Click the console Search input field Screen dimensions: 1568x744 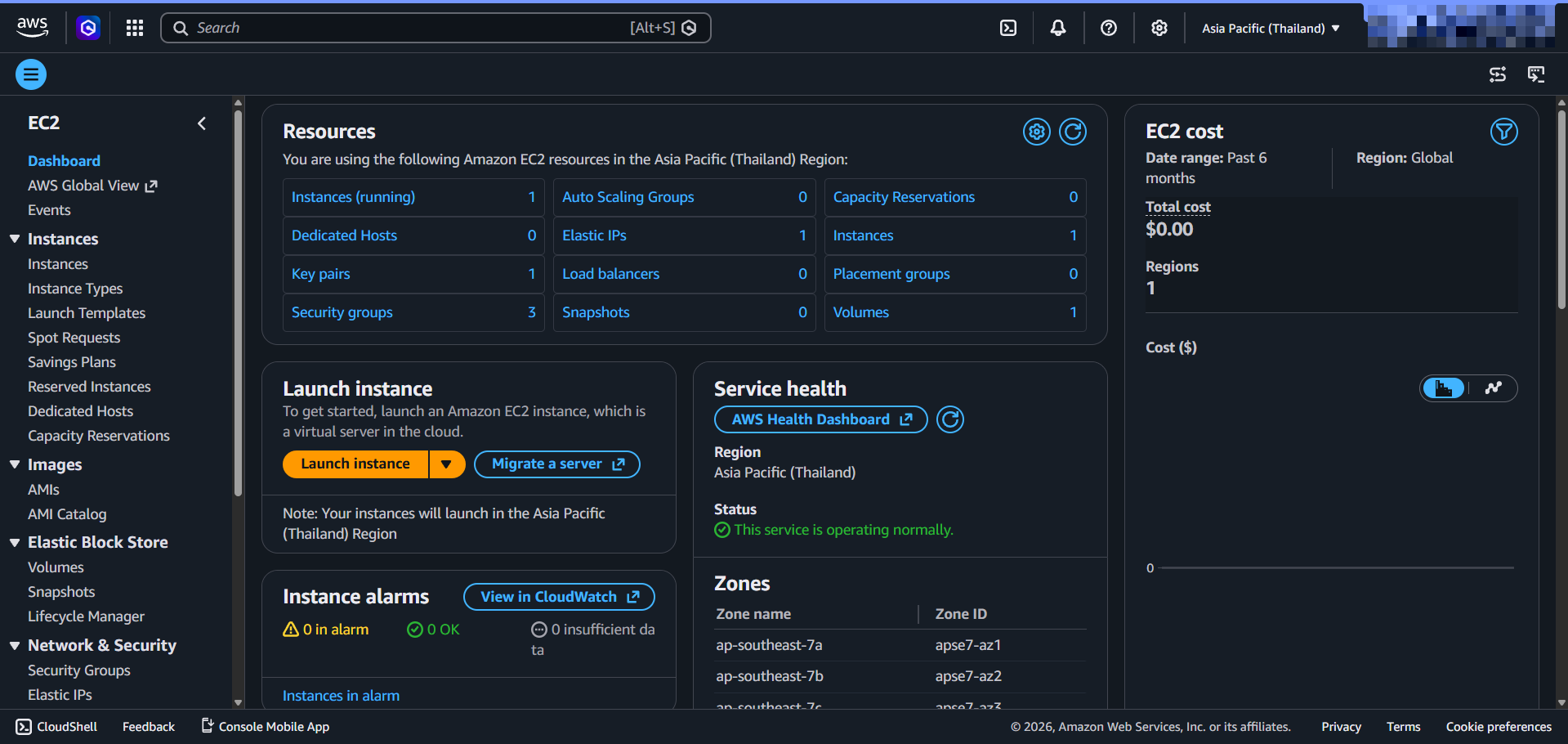point(436,28)
